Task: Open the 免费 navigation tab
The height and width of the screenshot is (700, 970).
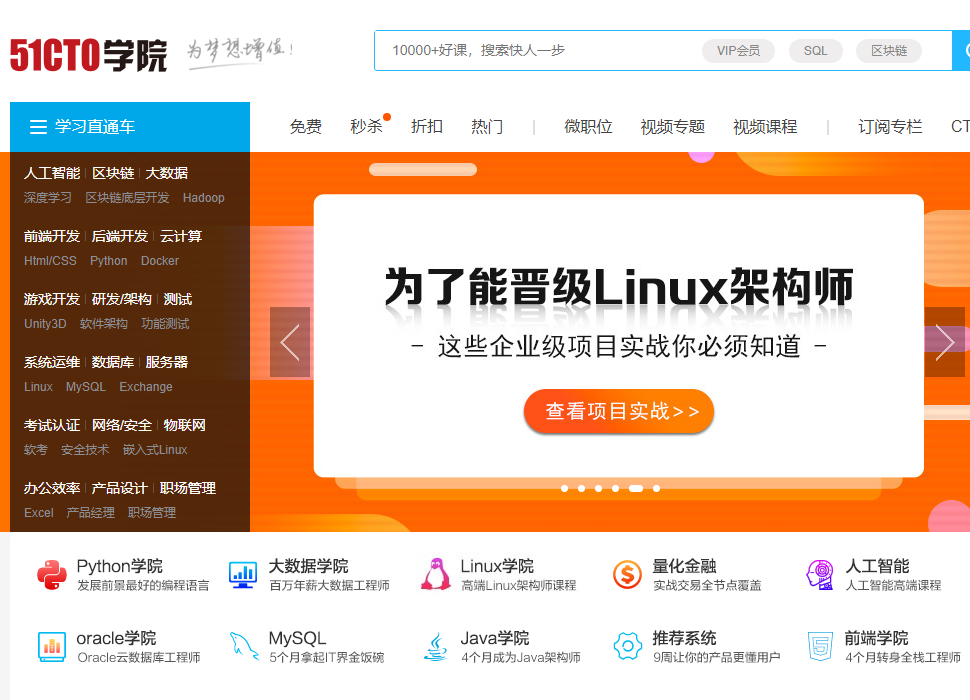Action: tap(306, 127)
